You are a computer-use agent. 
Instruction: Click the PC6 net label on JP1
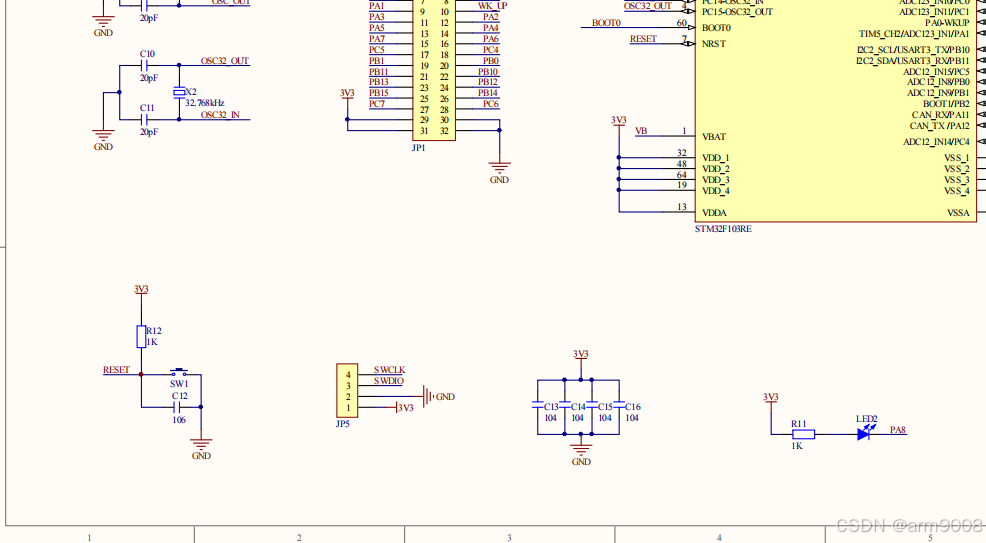click(490, 104)
